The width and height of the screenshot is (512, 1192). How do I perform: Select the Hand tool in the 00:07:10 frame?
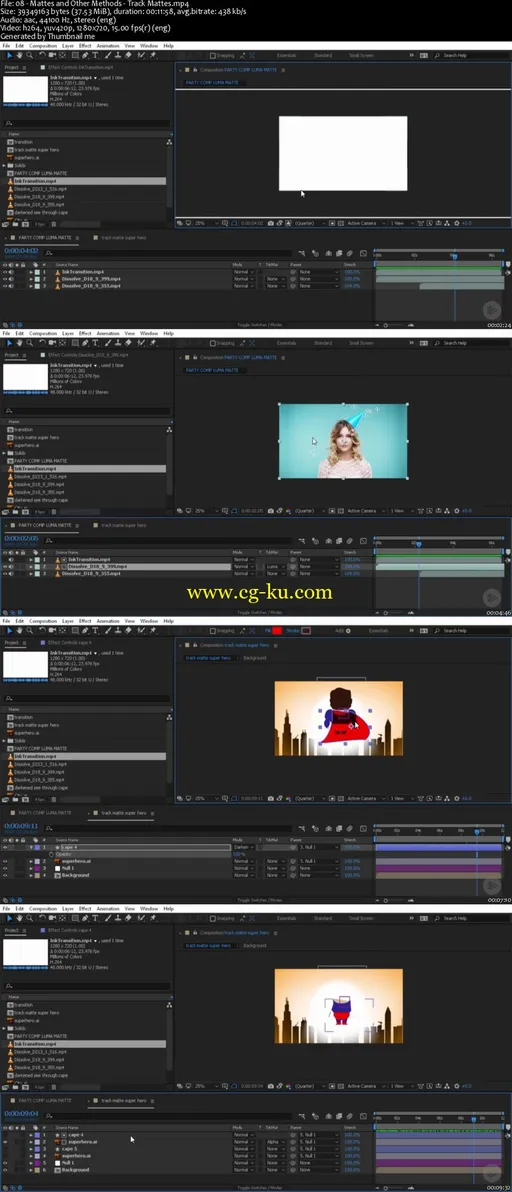(19, 630)
